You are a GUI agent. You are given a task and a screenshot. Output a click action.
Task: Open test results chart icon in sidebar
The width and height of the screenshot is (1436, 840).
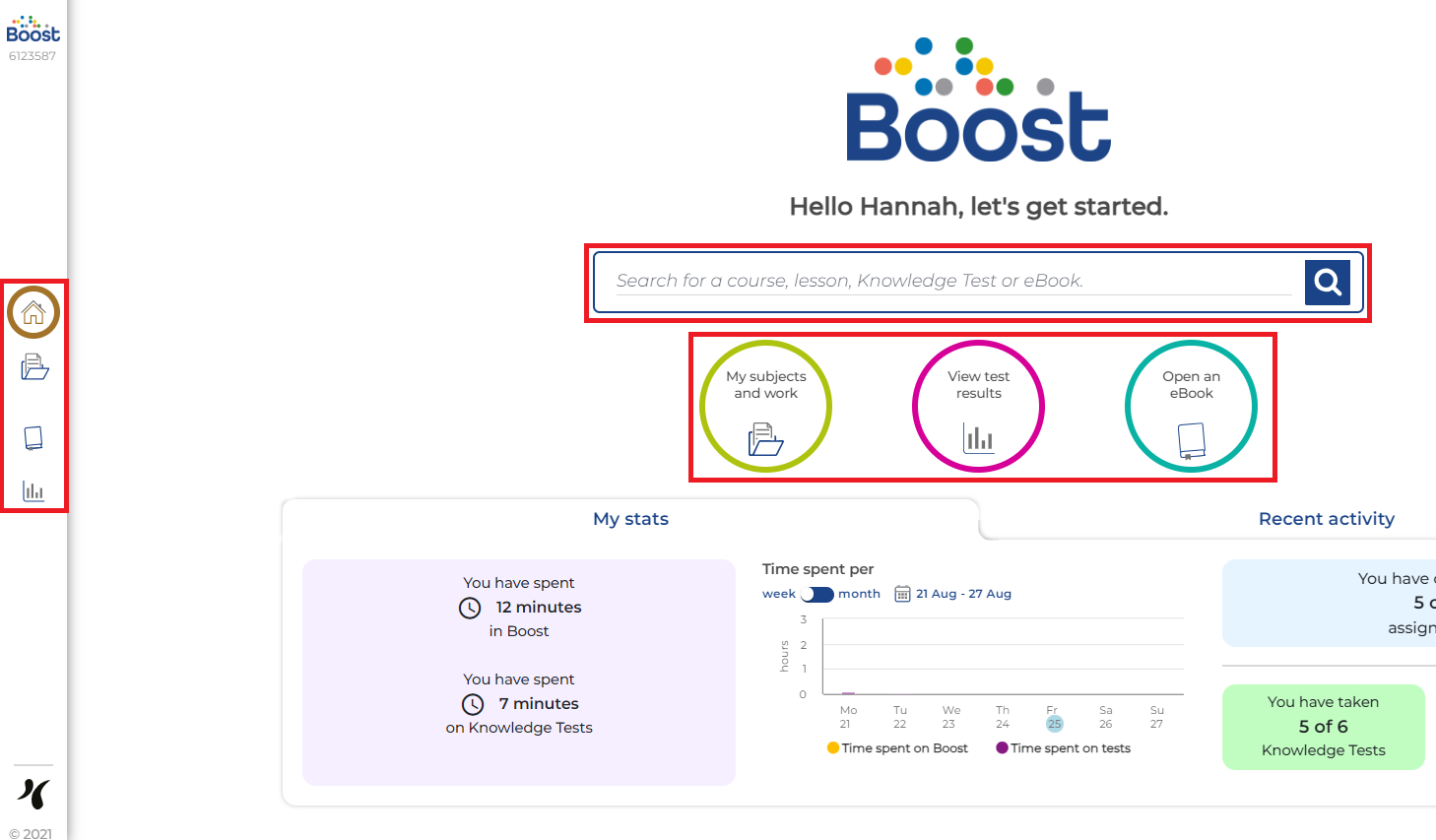click(x=33, y=490)
